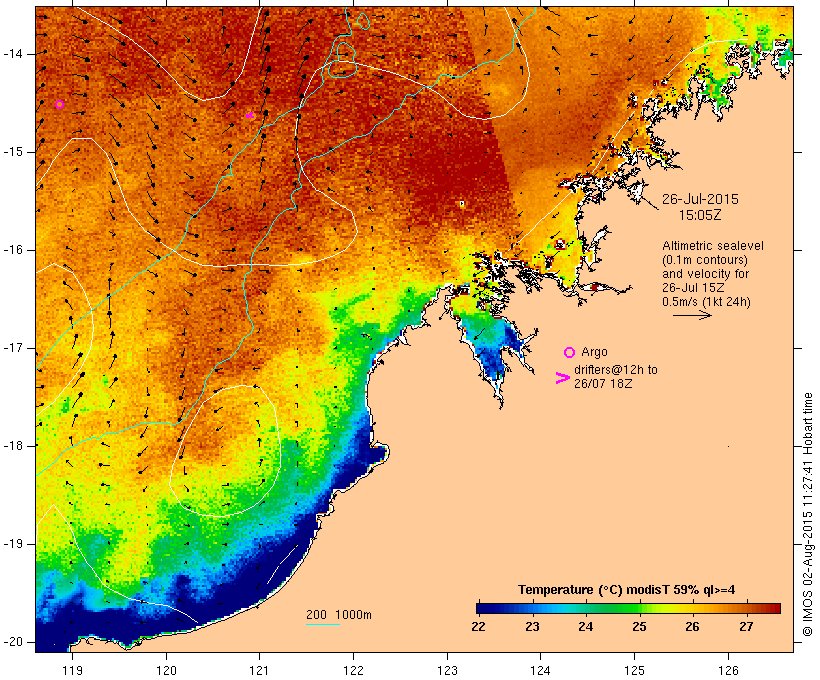
Task: Click longitude label 121
Action: tap(260, 670)
